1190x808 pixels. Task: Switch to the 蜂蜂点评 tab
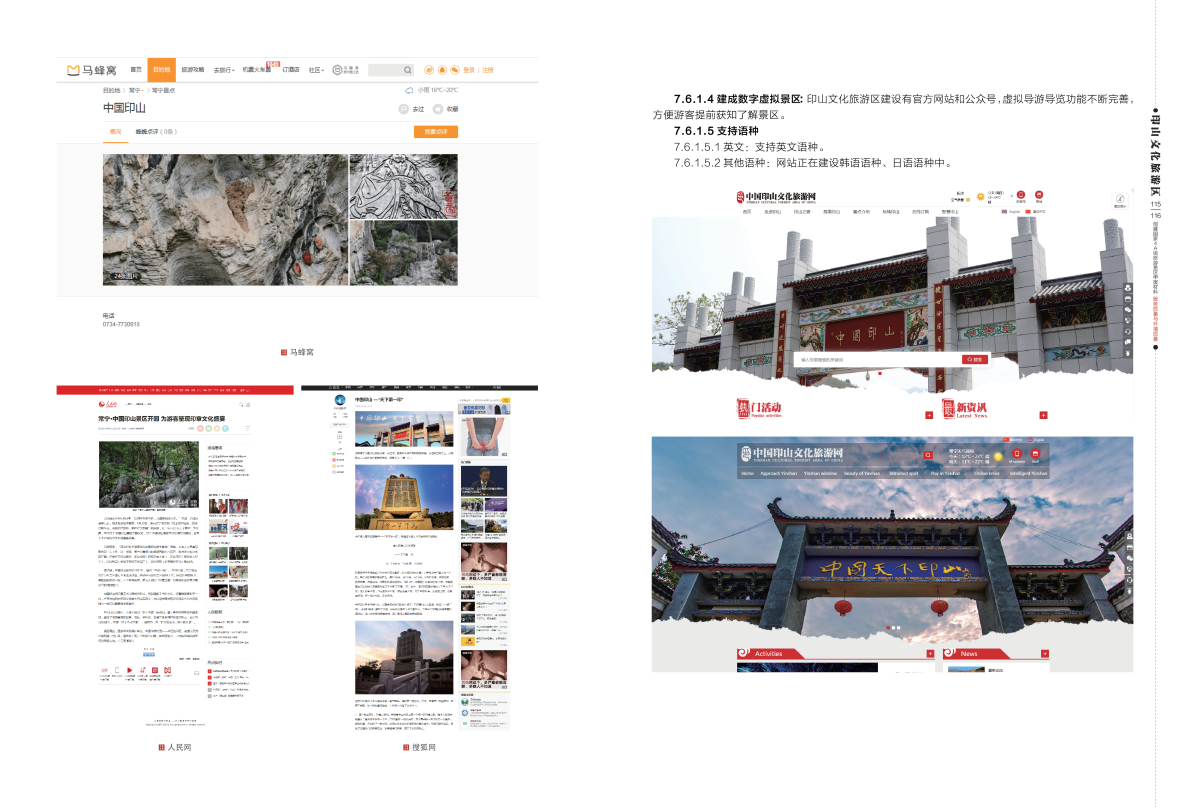coord(156,132)
